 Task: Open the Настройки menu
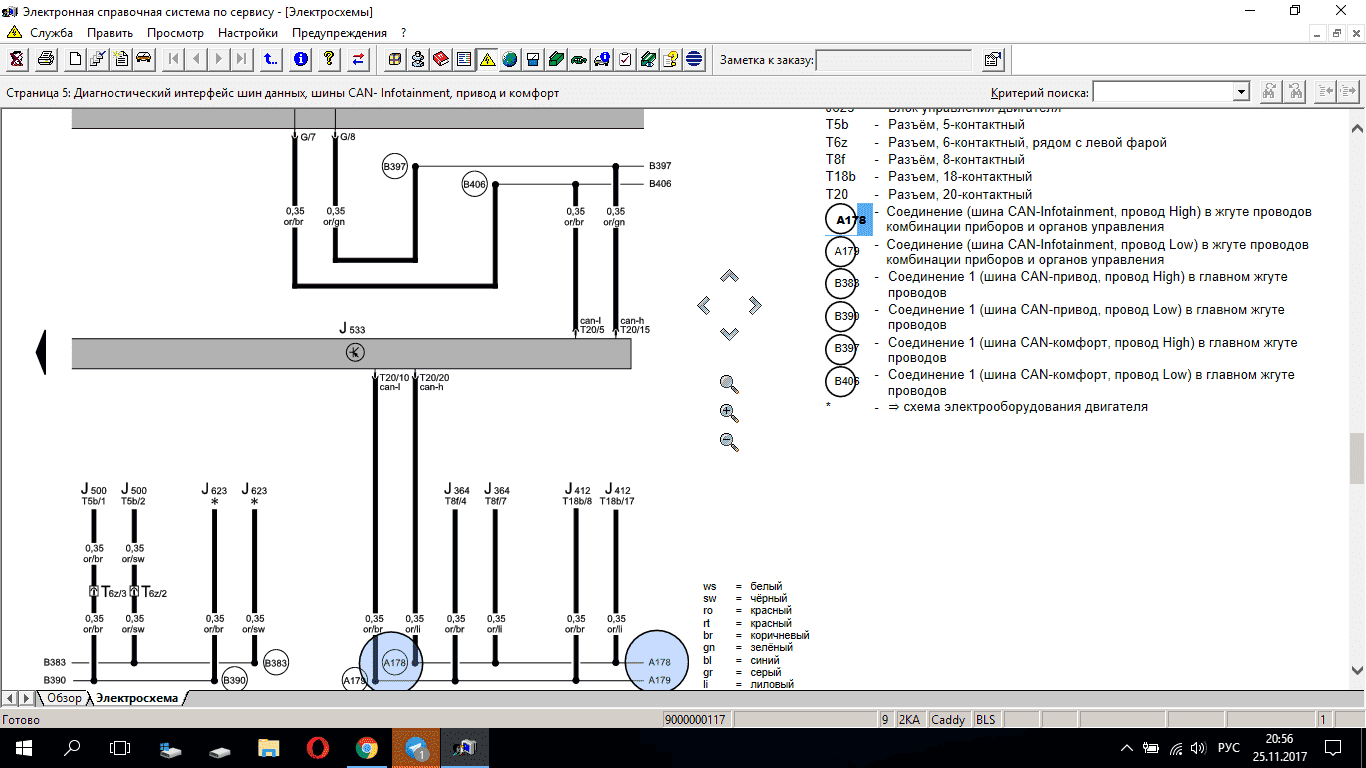248,33
